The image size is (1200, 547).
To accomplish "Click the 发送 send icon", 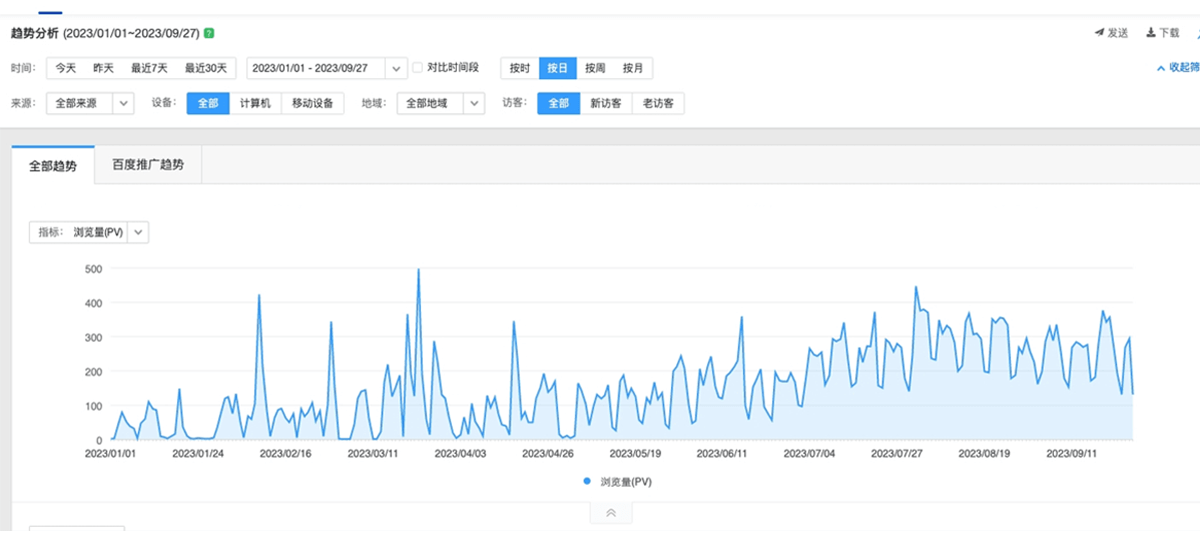I will click(x=1100, y=33).
